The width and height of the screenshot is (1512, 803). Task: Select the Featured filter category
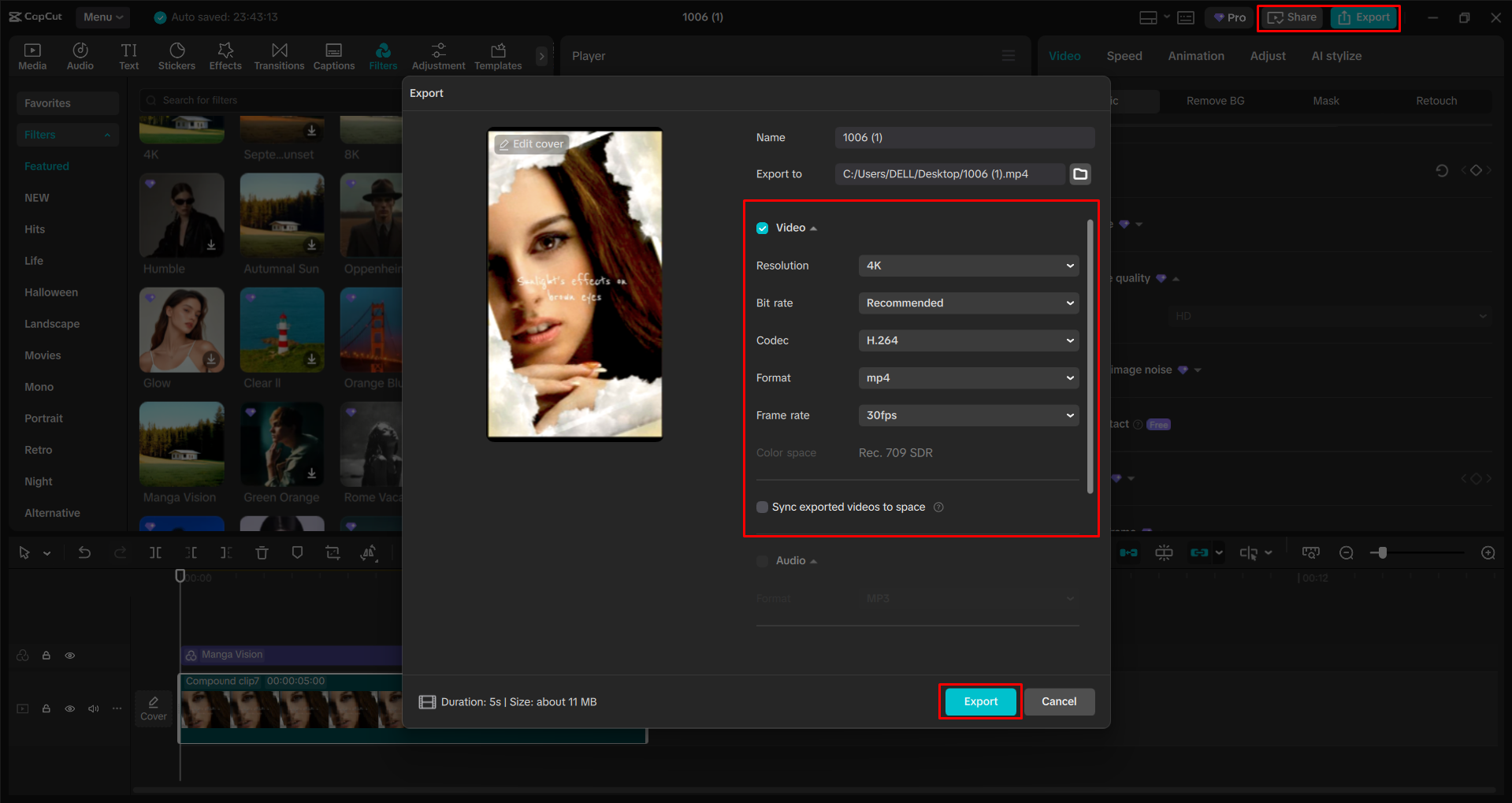point(46,165)
